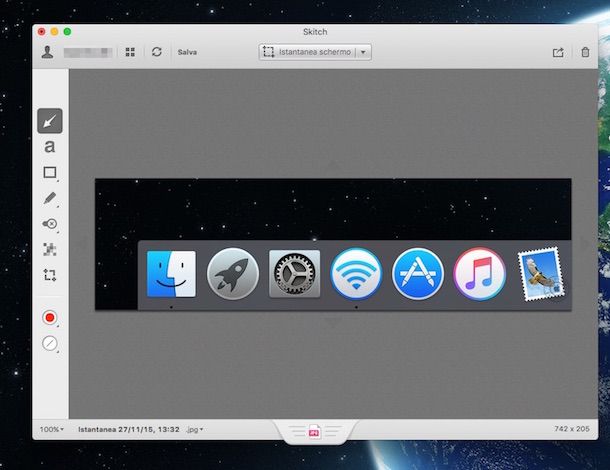Open the notes grid view
The height and width of the screenshot is (470, 610).
tap(130, 52)
